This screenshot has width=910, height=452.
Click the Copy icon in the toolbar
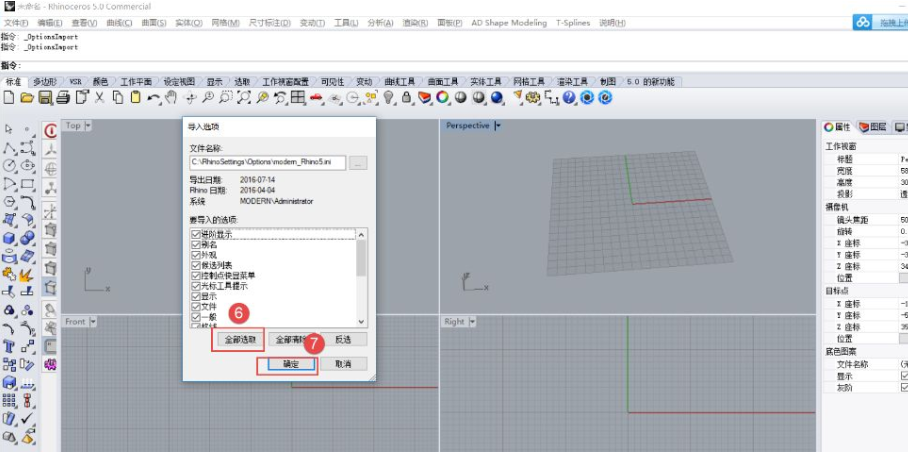pos(118,97)
